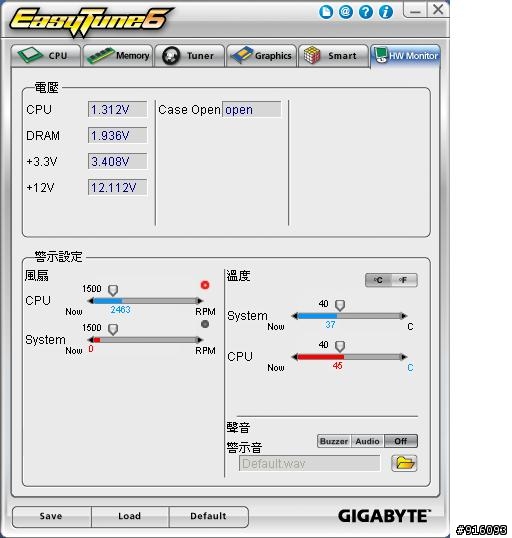Image resolution: width=512 pixels, height=538 pixels.
Task: Open the Tuner tab
Action: coord(190,56)
